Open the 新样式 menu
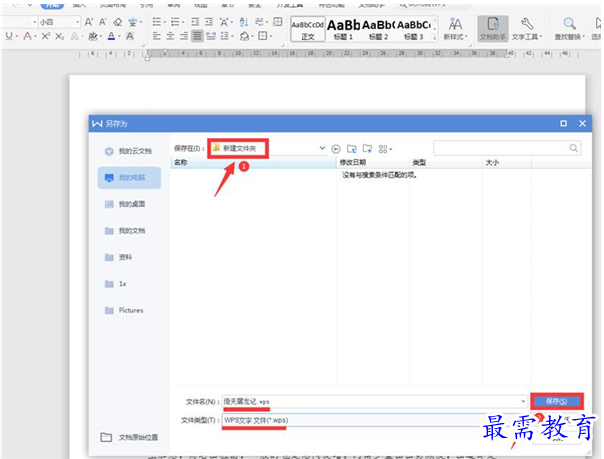Image resolution: width=604 pixels, height=459 pixels. click(455, 29)
